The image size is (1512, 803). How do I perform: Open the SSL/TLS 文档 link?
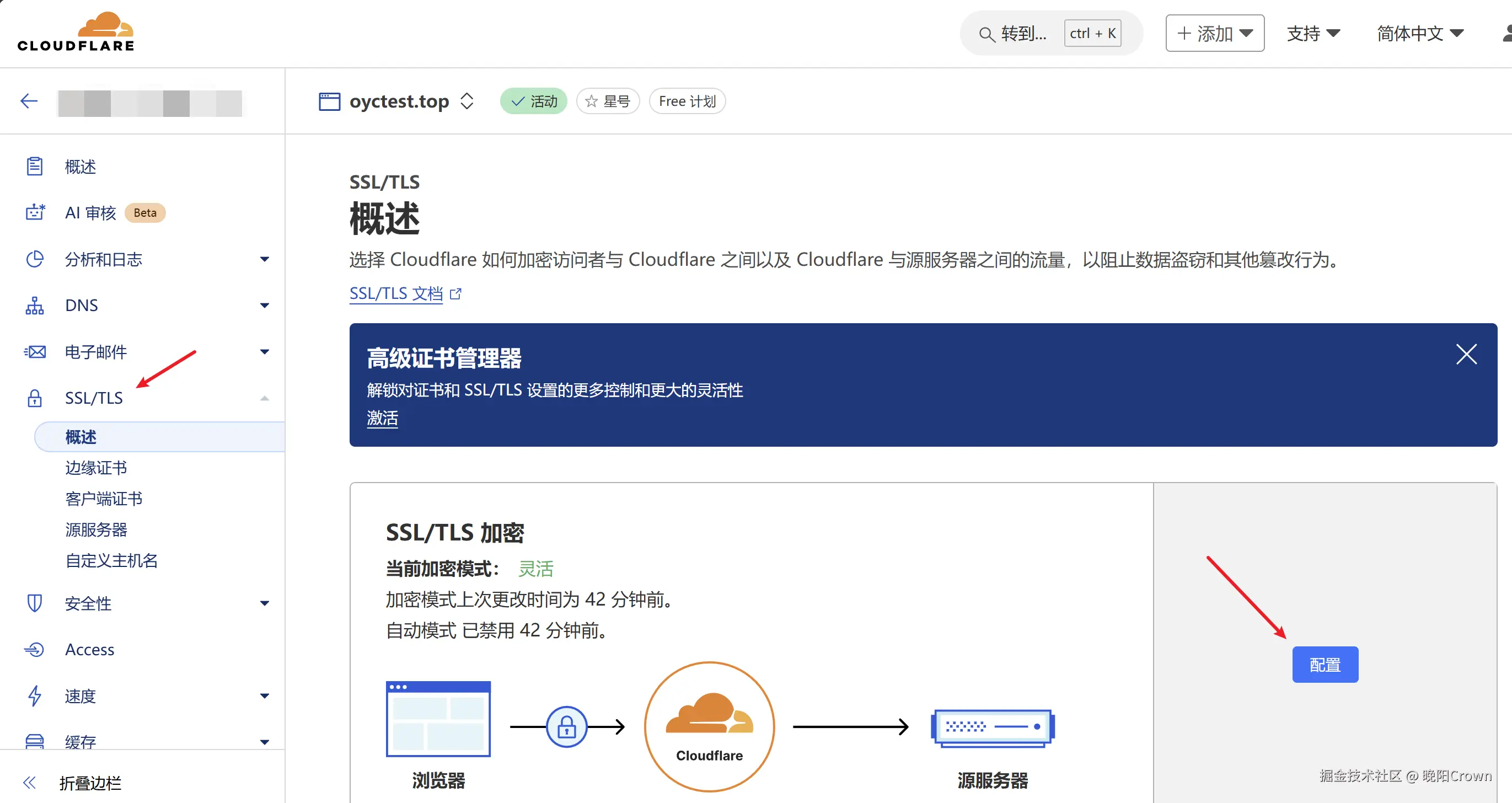click(x=396, y=293)
